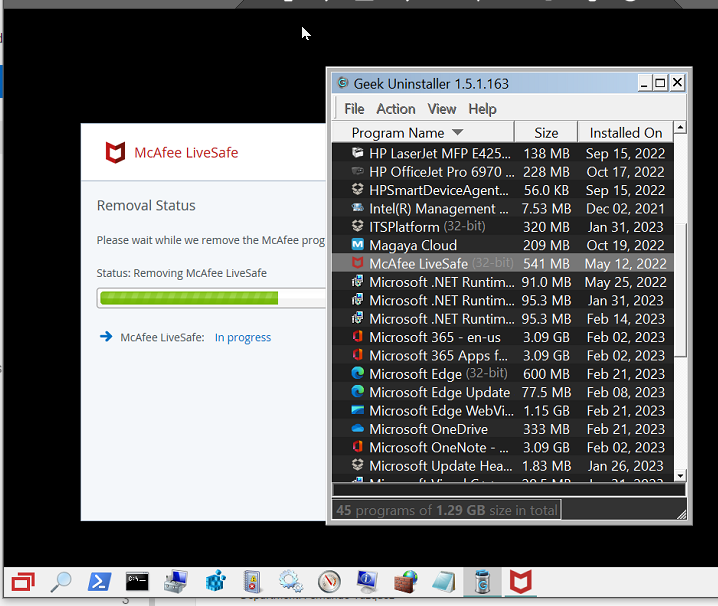Viewport: 718px width, 606px height.
Task: Open the toolbox computer icon in taskbar
Action: tap(176, 582)
